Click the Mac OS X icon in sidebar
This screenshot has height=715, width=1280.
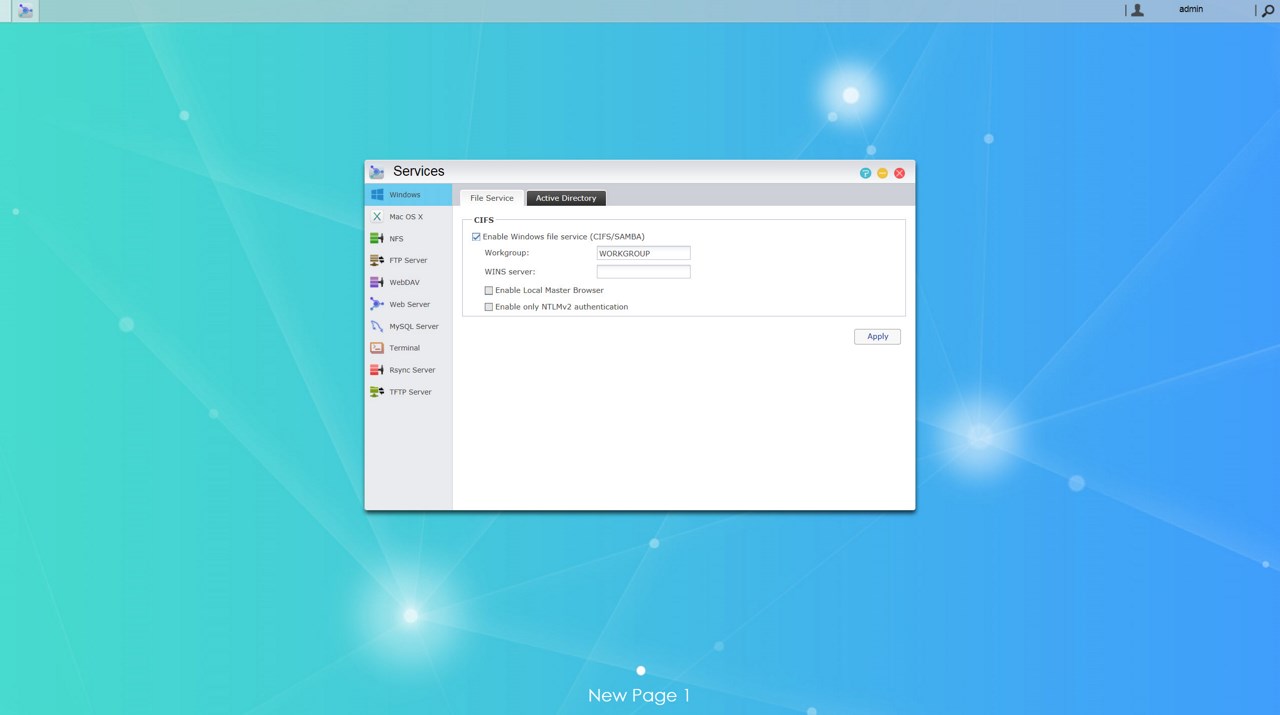point(377,217)
